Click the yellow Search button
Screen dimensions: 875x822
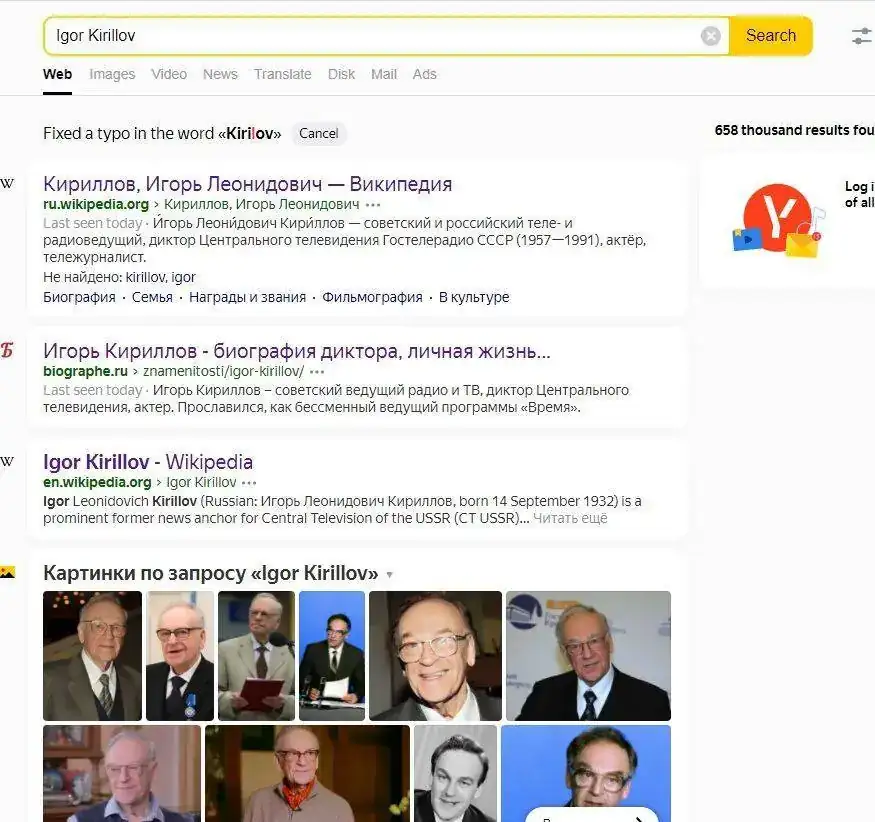771,36
